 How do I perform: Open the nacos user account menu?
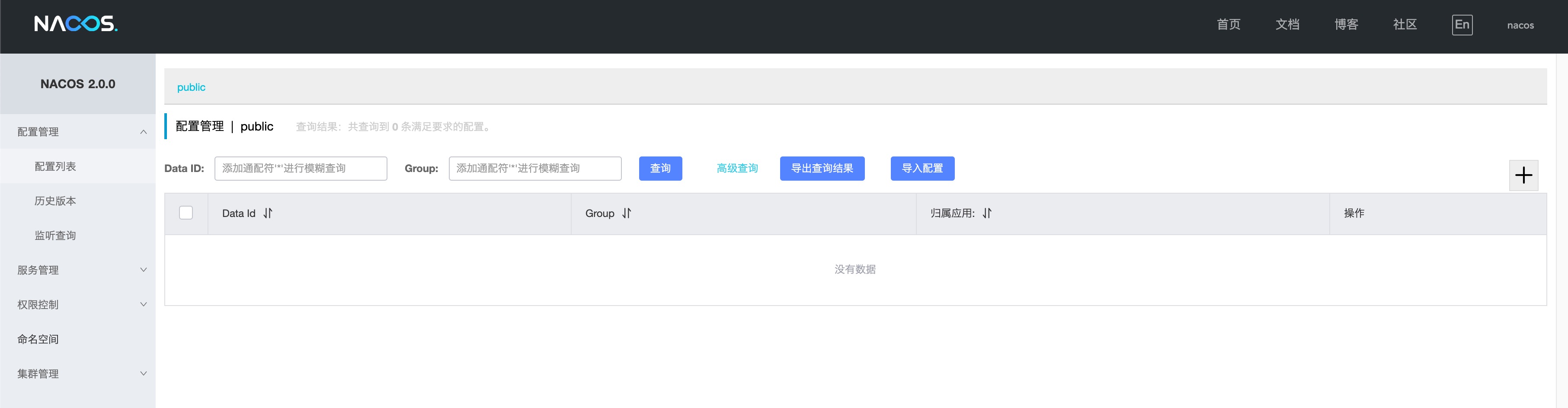(x=1520, y=25)
